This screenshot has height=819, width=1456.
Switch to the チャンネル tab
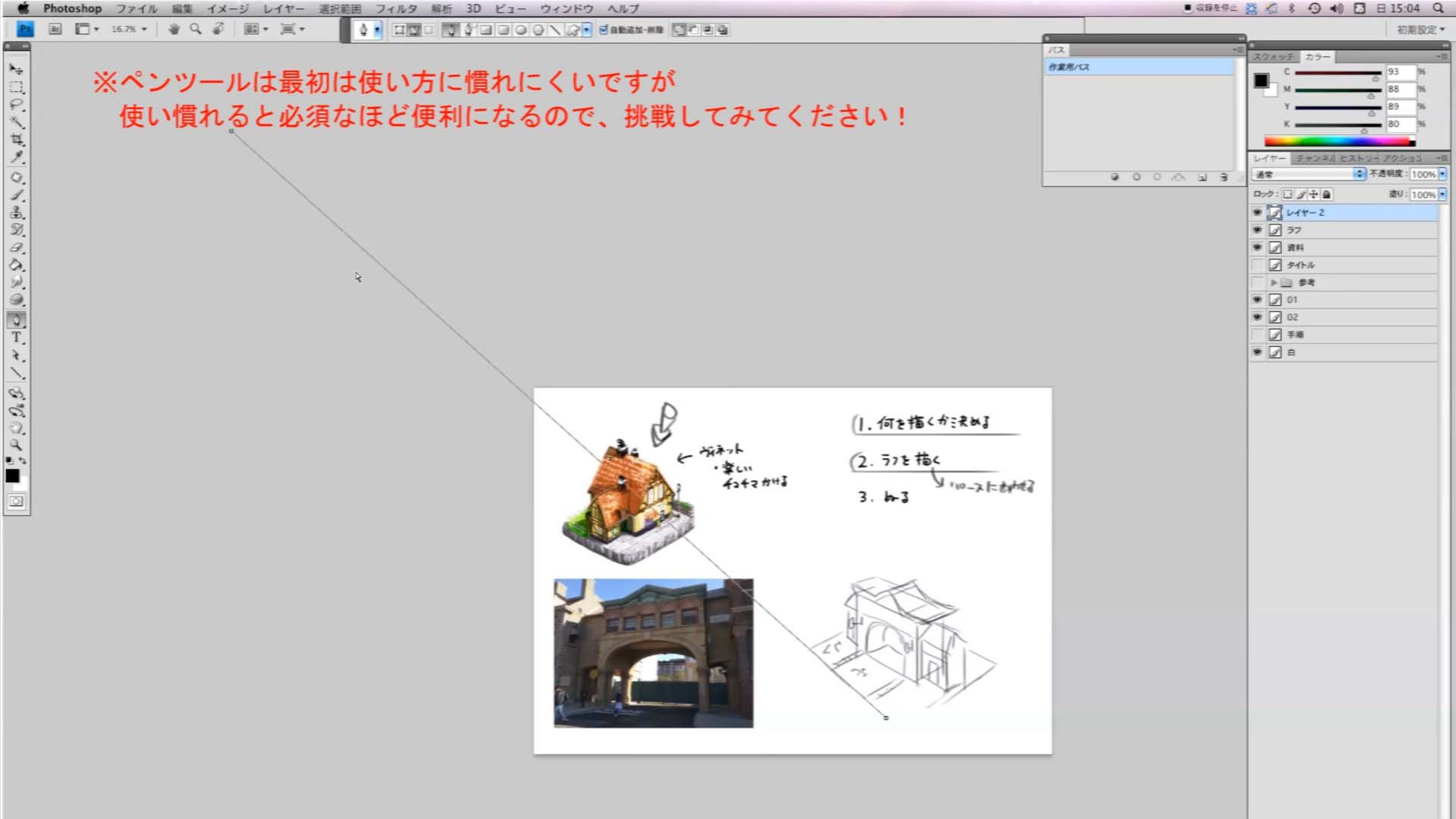coord(1314,158)
